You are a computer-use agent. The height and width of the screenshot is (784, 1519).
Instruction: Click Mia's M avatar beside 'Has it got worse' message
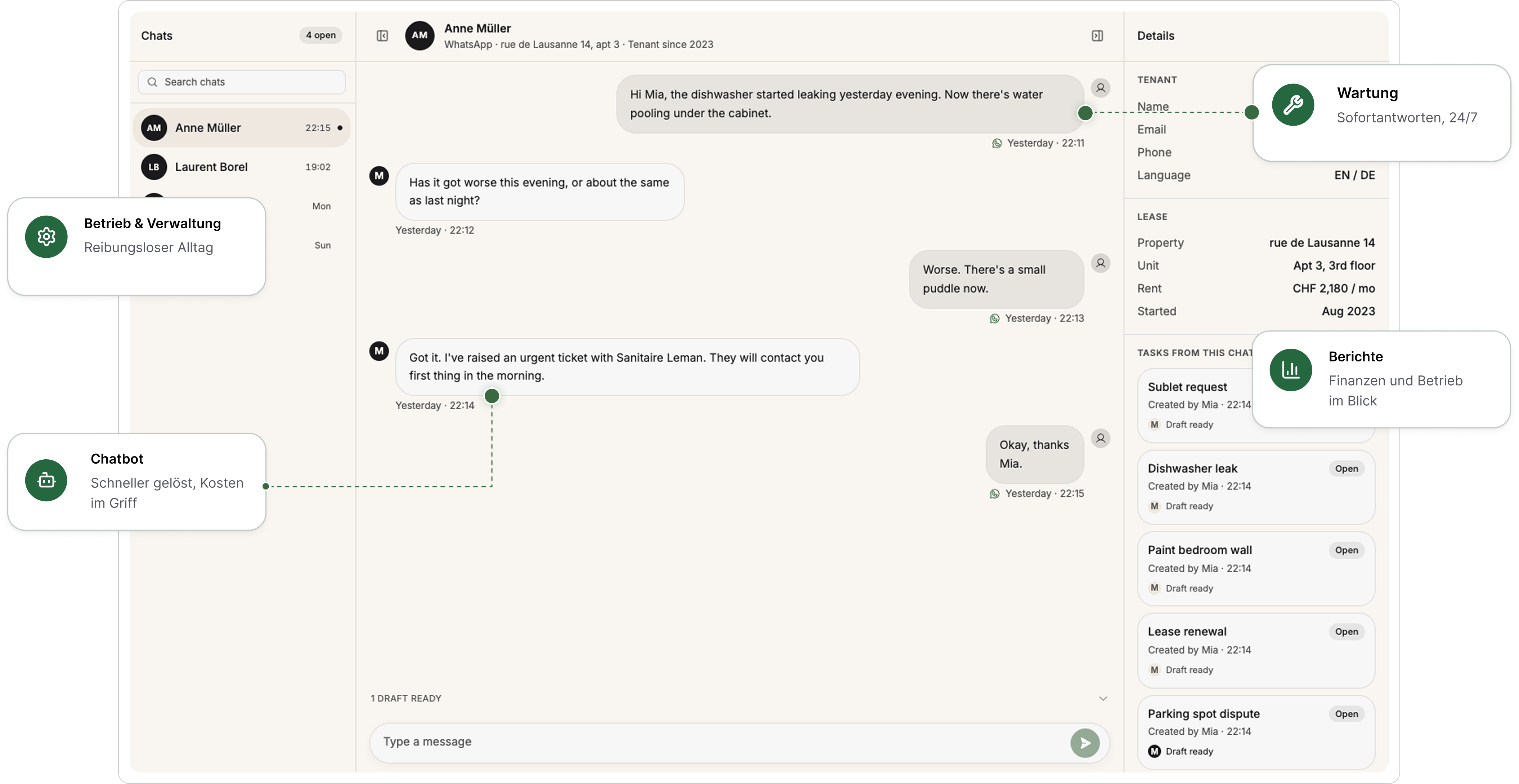pyautogui.click(x=378, y=176)
